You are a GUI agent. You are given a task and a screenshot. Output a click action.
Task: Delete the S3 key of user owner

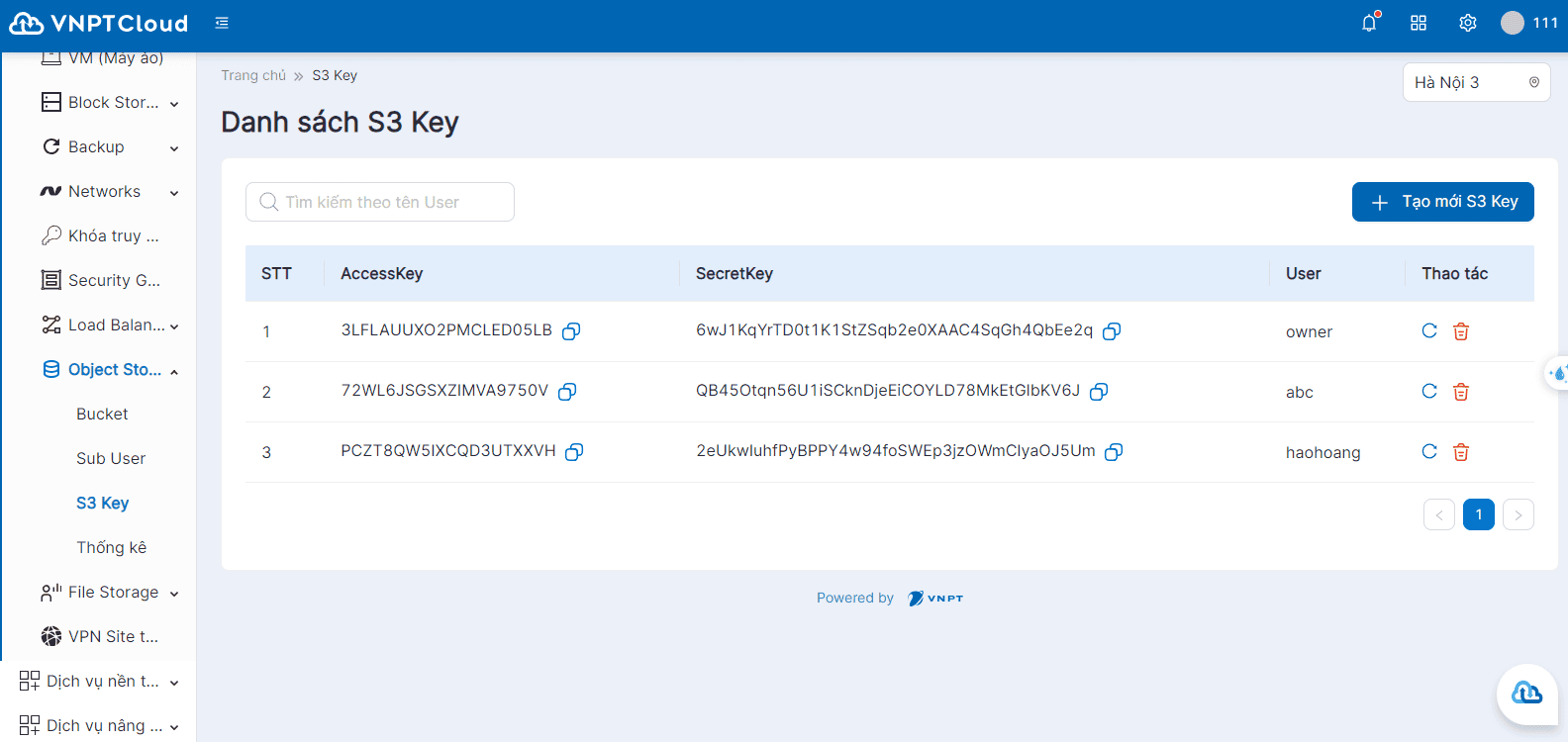pyautogui.click(x=1461, y=331)
